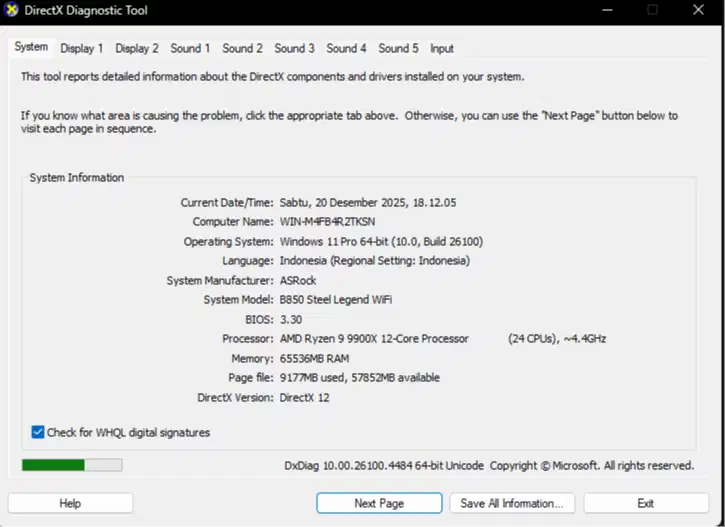The width and height of the screenshot is (725, 527).
Task: Switch to the Sound 1 tab
Action: coord(190,49)
